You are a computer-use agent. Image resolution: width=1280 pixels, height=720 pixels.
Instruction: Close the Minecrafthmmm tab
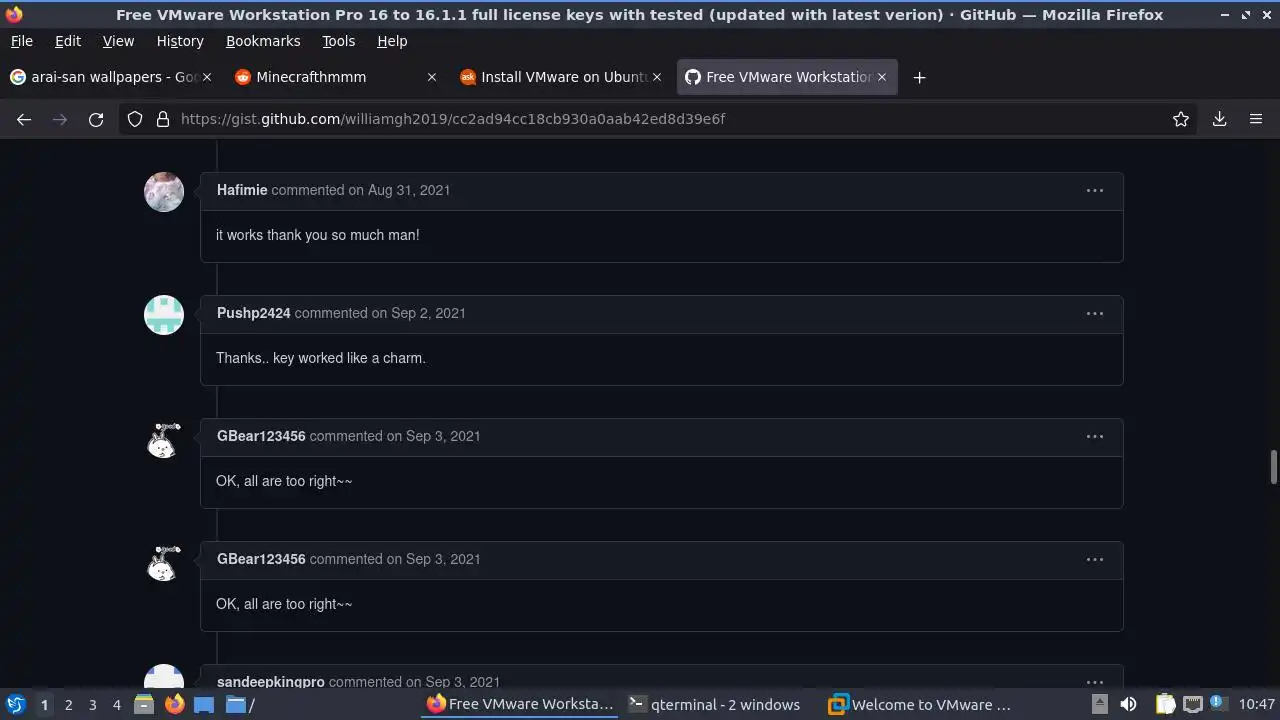coord(432,77)
